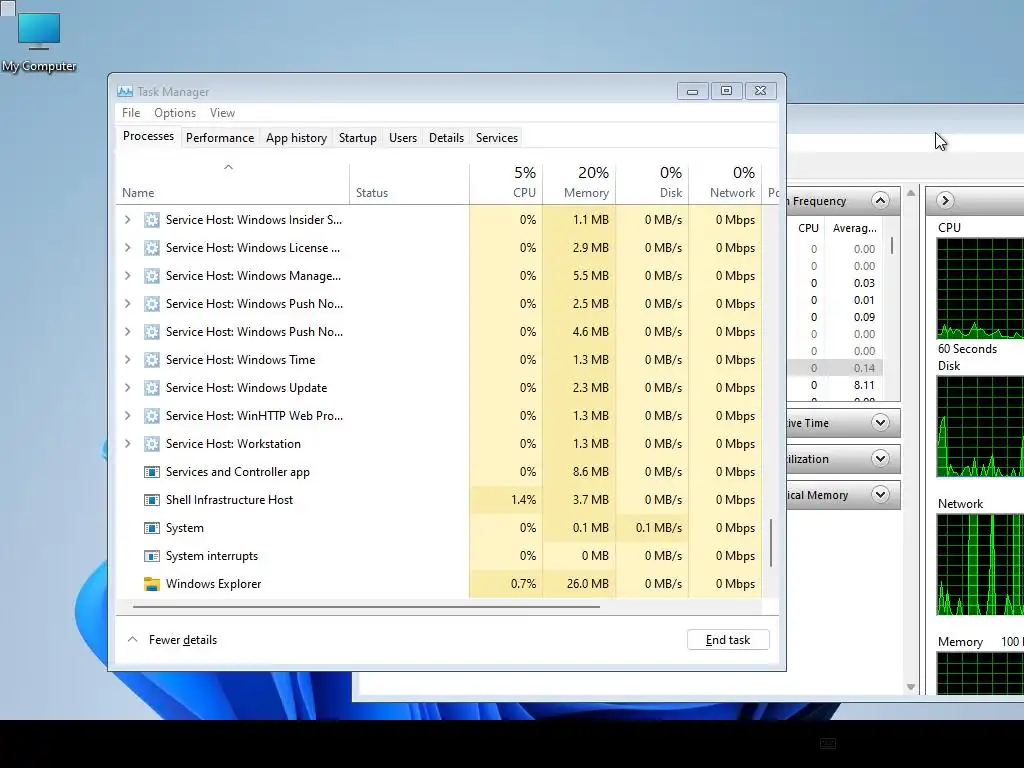The height and width of the screenshot is (768, 1024).
Task: Expand Service Host: Windows License row
Action: point(128,248)
